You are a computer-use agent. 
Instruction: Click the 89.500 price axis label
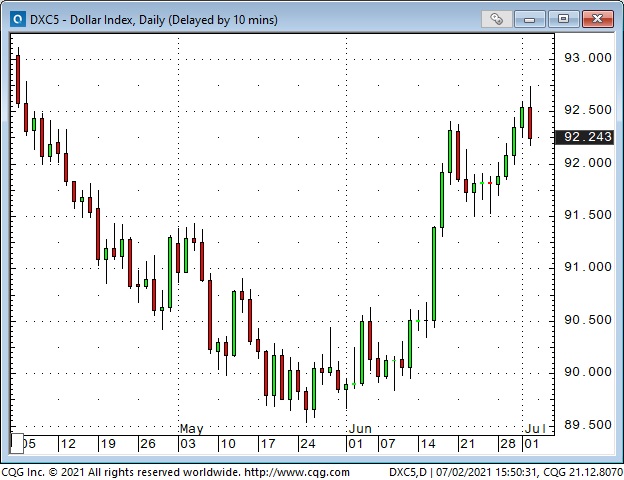pyautogui.click(x=587, y=425)
